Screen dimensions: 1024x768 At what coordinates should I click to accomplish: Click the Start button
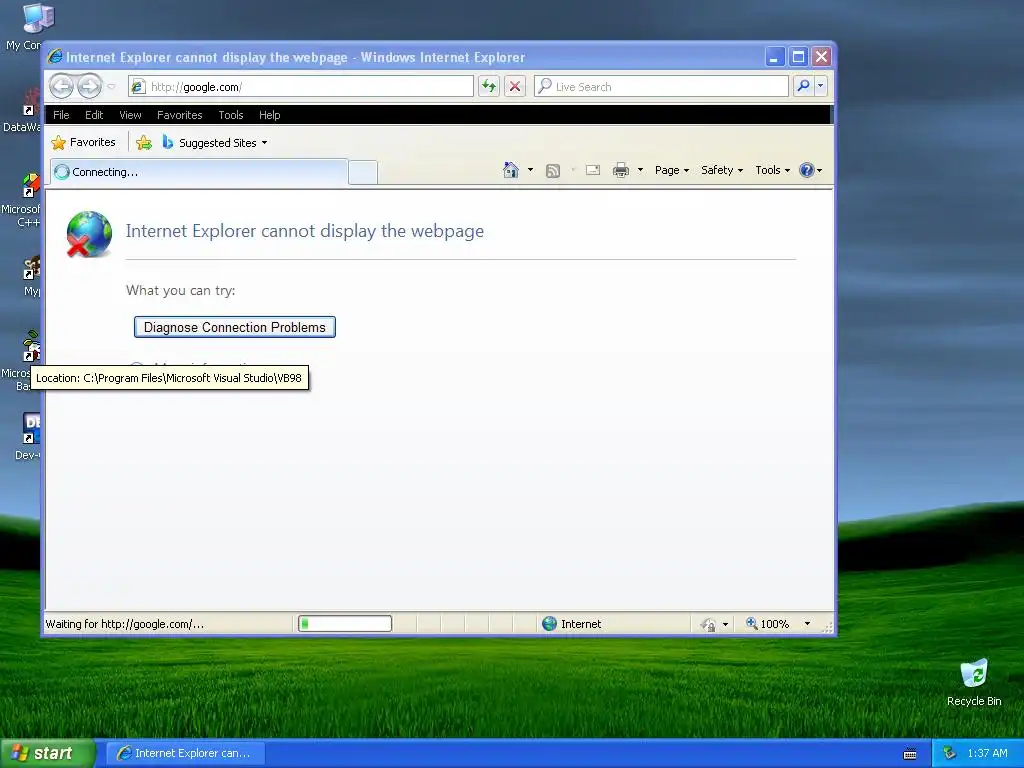47,753
